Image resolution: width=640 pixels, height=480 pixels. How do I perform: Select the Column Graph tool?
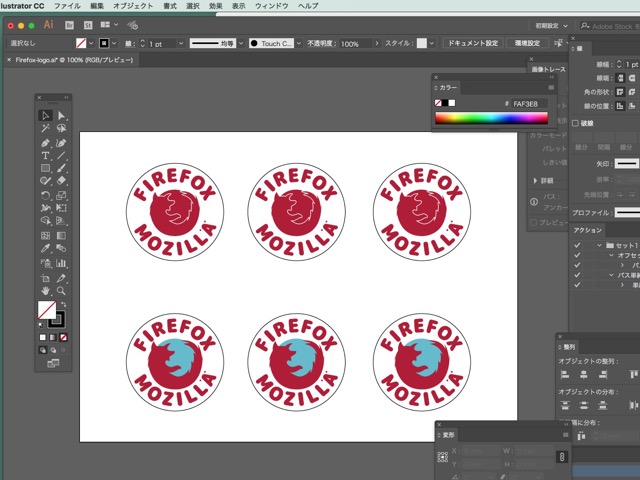61,263
